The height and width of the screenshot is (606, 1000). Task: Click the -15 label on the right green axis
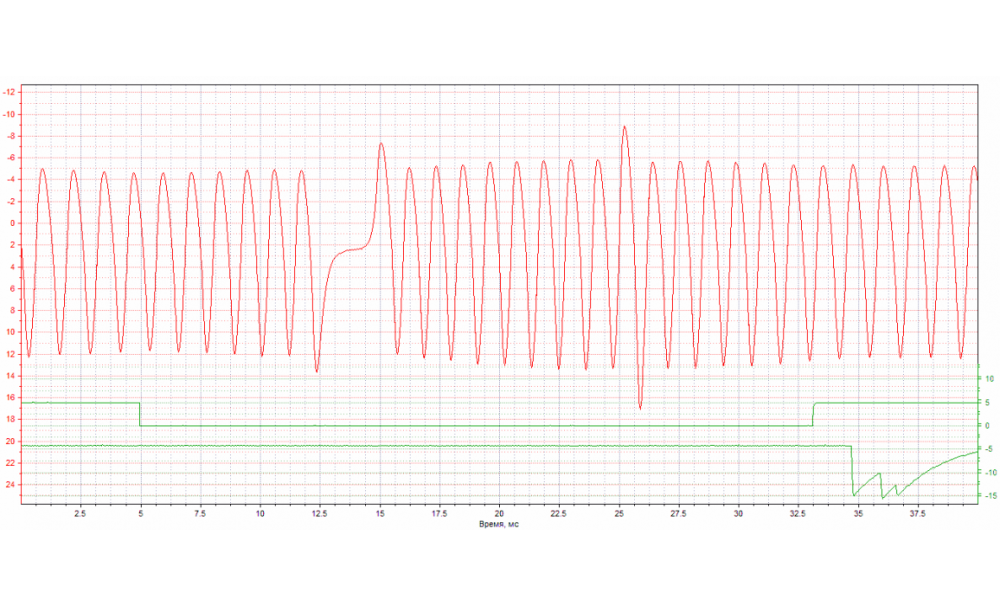coord(986,495)
